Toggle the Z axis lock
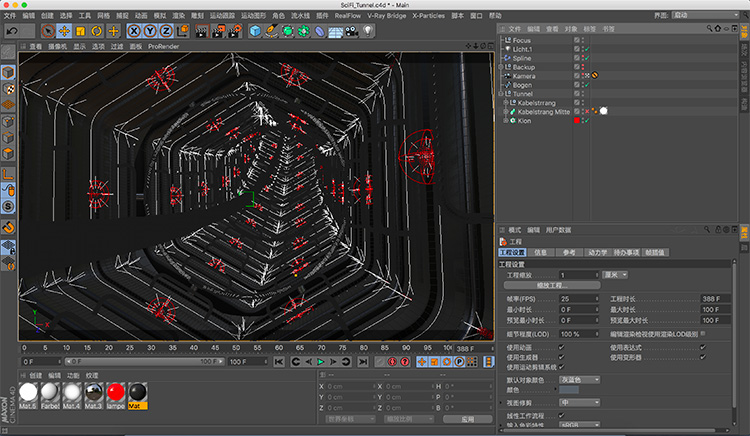The width and height of the screenshot is (750, 436). pyautogui.click(x=166, y=31)
